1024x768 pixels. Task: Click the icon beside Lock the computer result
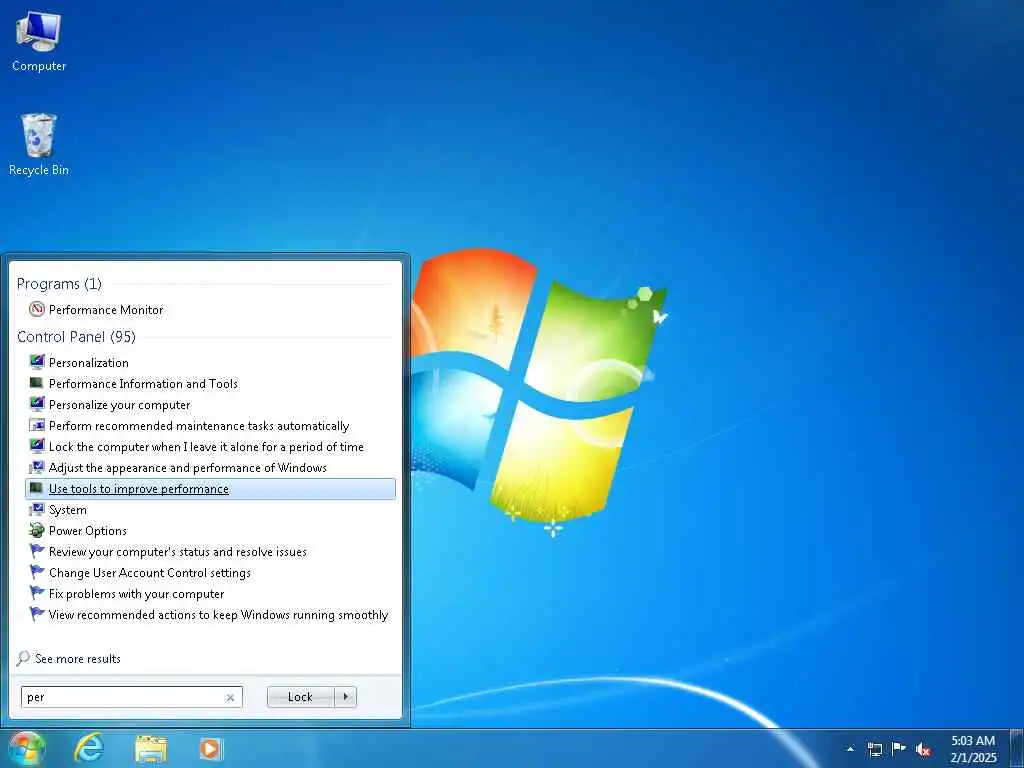point(37,446)
